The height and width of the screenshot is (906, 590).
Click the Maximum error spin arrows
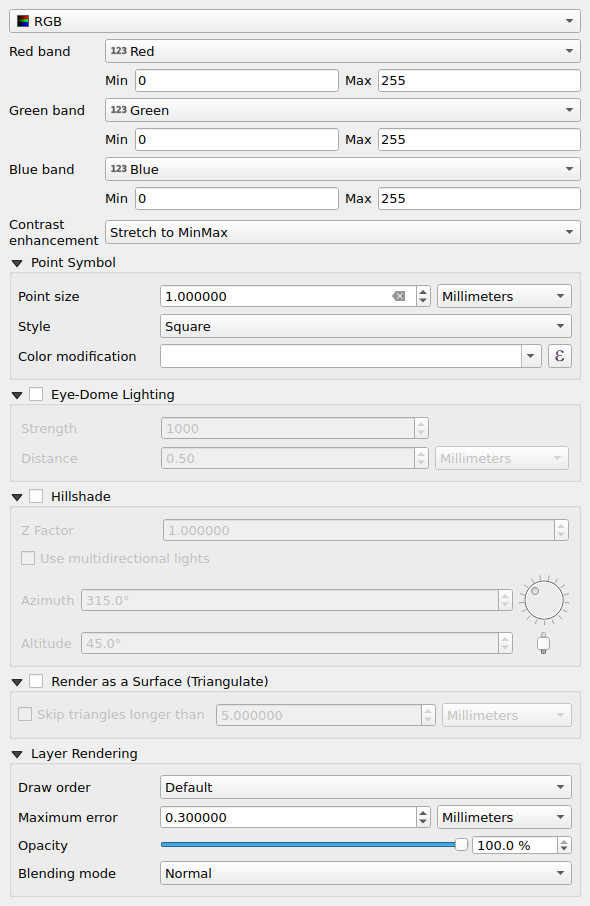point(423,818)
